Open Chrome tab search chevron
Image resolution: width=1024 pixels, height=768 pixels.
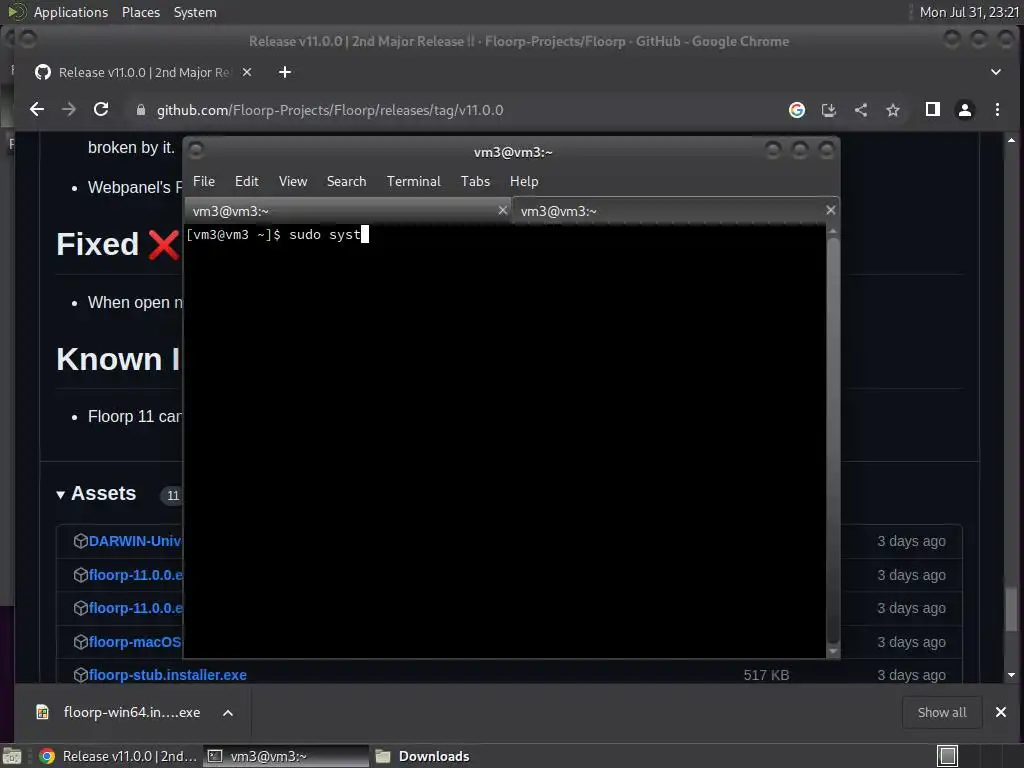(x=995, y=72)
